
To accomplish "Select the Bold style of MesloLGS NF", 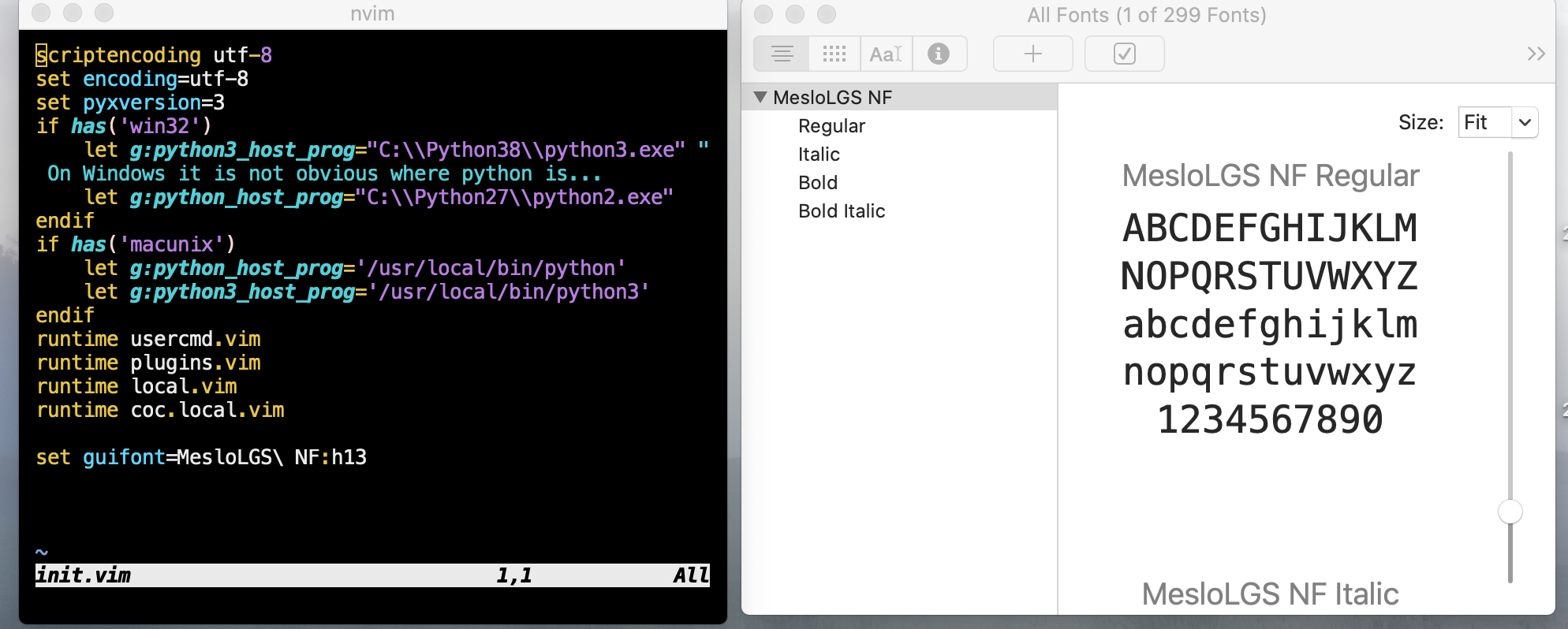I will tap(818, 183).
